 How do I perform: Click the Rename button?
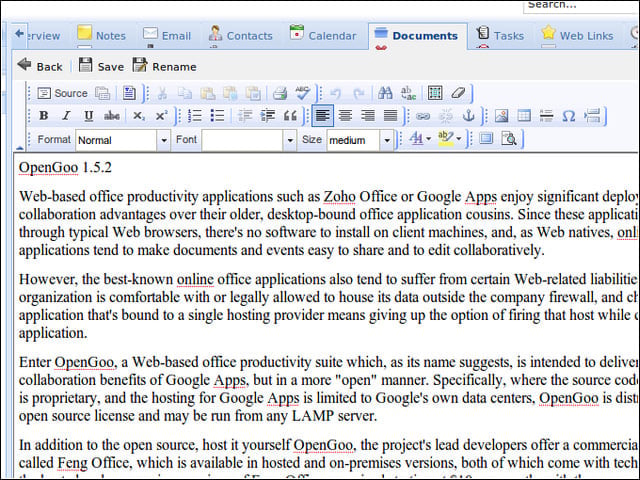pyautogui.click(x=164, y=66)
